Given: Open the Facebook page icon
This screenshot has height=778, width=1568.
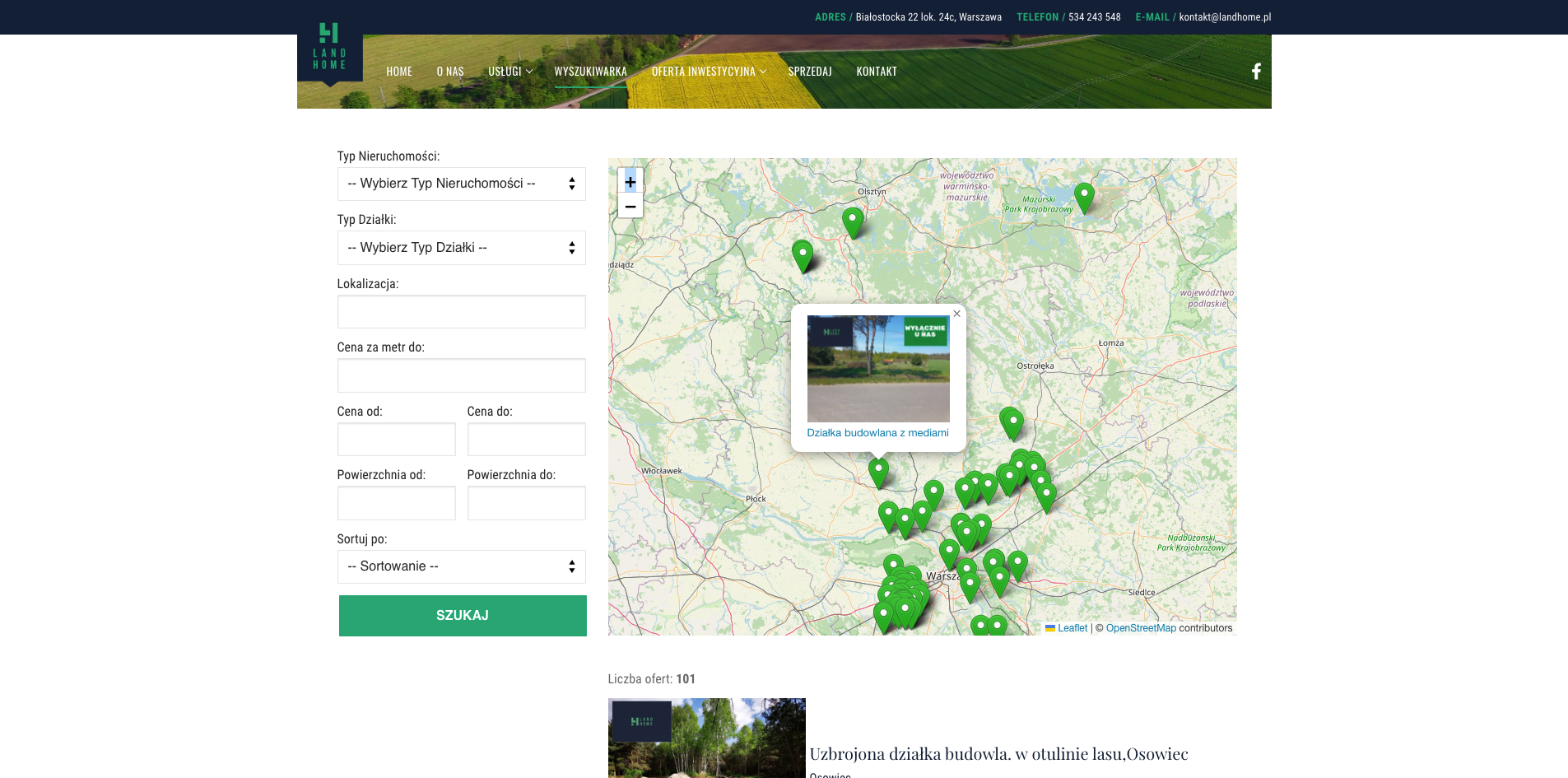Looking at the screenshot, I should click(1256, 72).
